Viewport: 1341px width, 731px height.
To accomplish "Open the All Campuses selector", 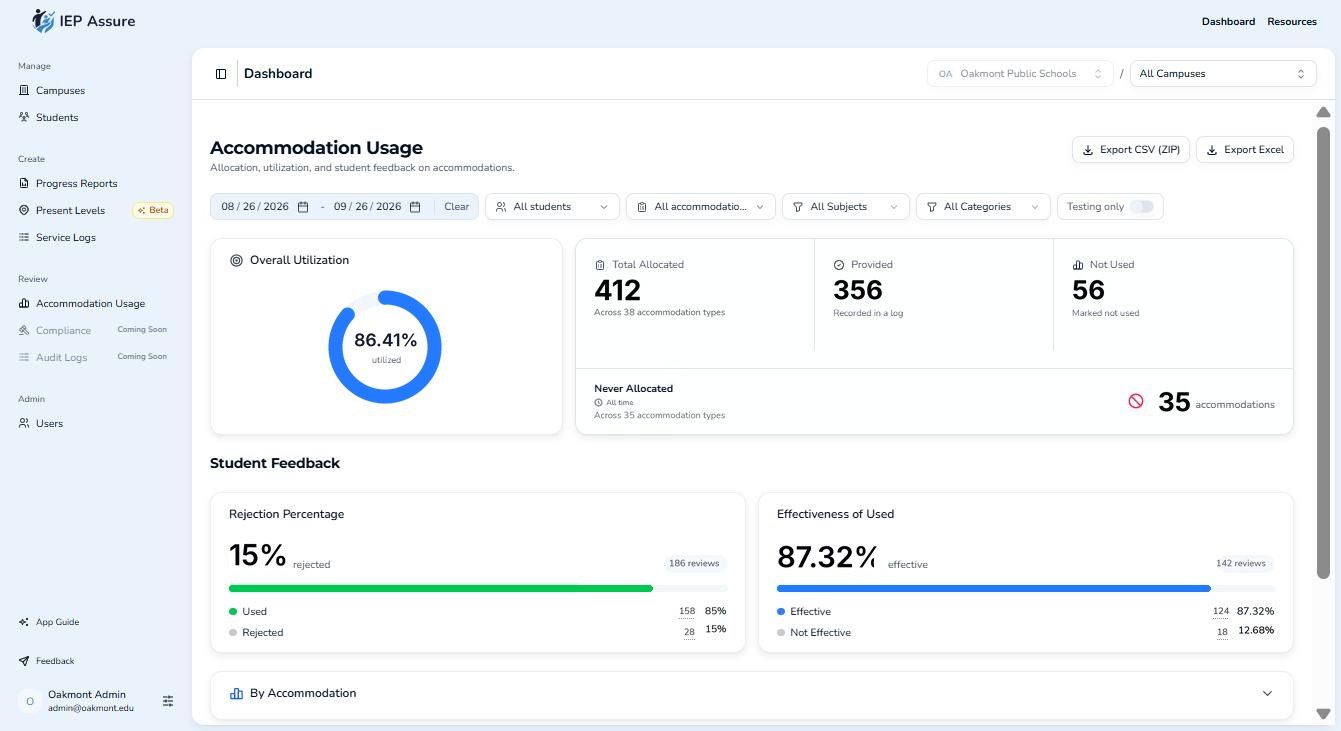I will point(1223,74).
